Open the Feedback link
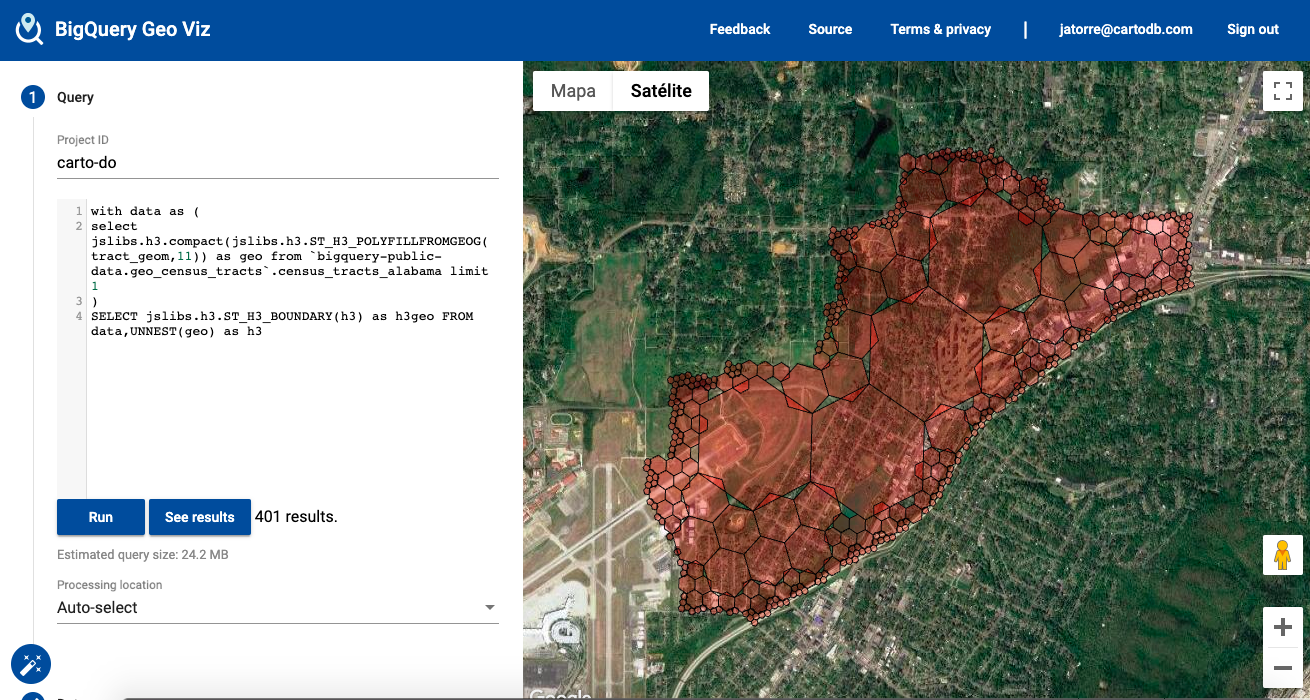The height and width of the screenshot is (700, 1310). tap(740, 30)
